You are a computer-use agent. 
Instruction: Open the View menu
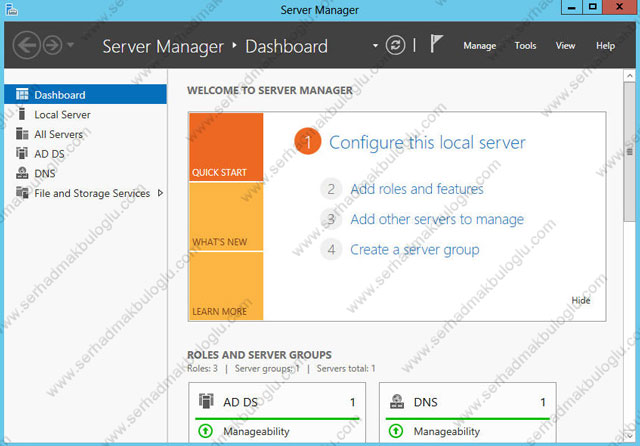565,46
